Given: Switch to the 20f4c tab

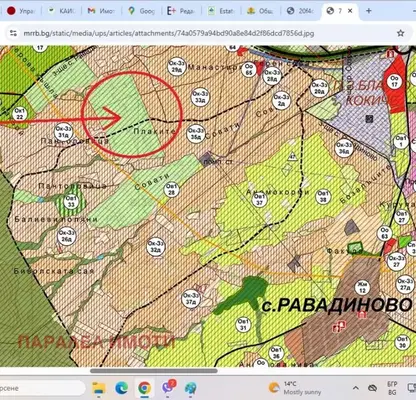Looking at the screenshot, I should (301, 11).
